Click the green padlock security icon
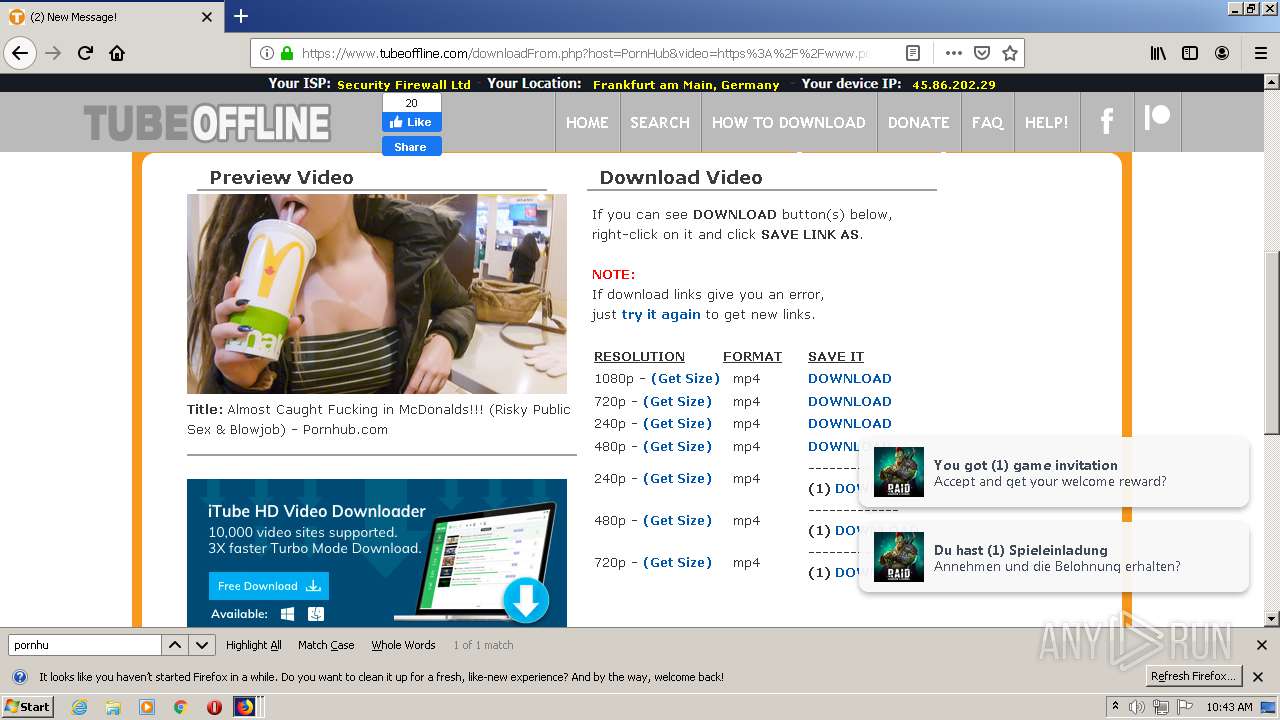Viewport: 1280px width, 720px height. [287, 53]
